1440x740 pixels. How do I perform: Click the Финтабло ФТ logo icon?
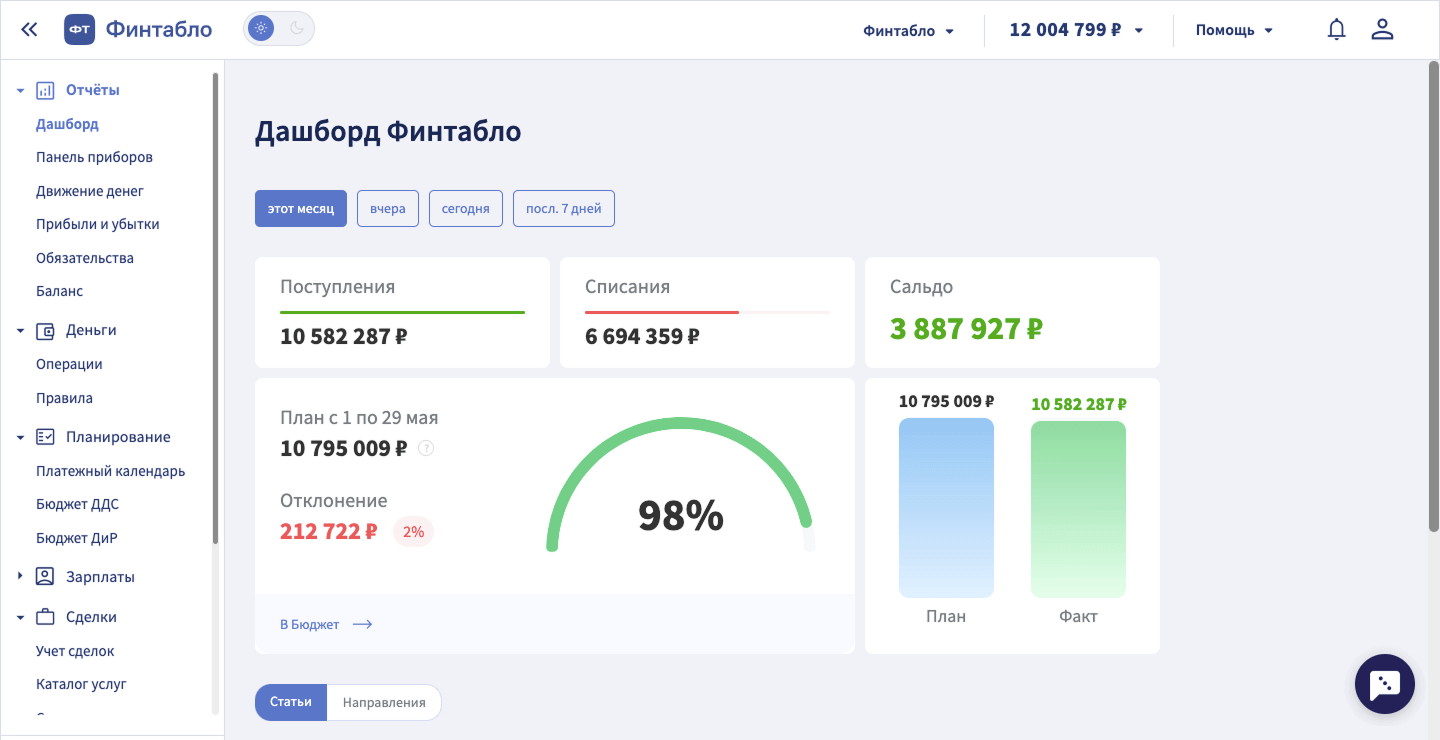pos(80,30)
